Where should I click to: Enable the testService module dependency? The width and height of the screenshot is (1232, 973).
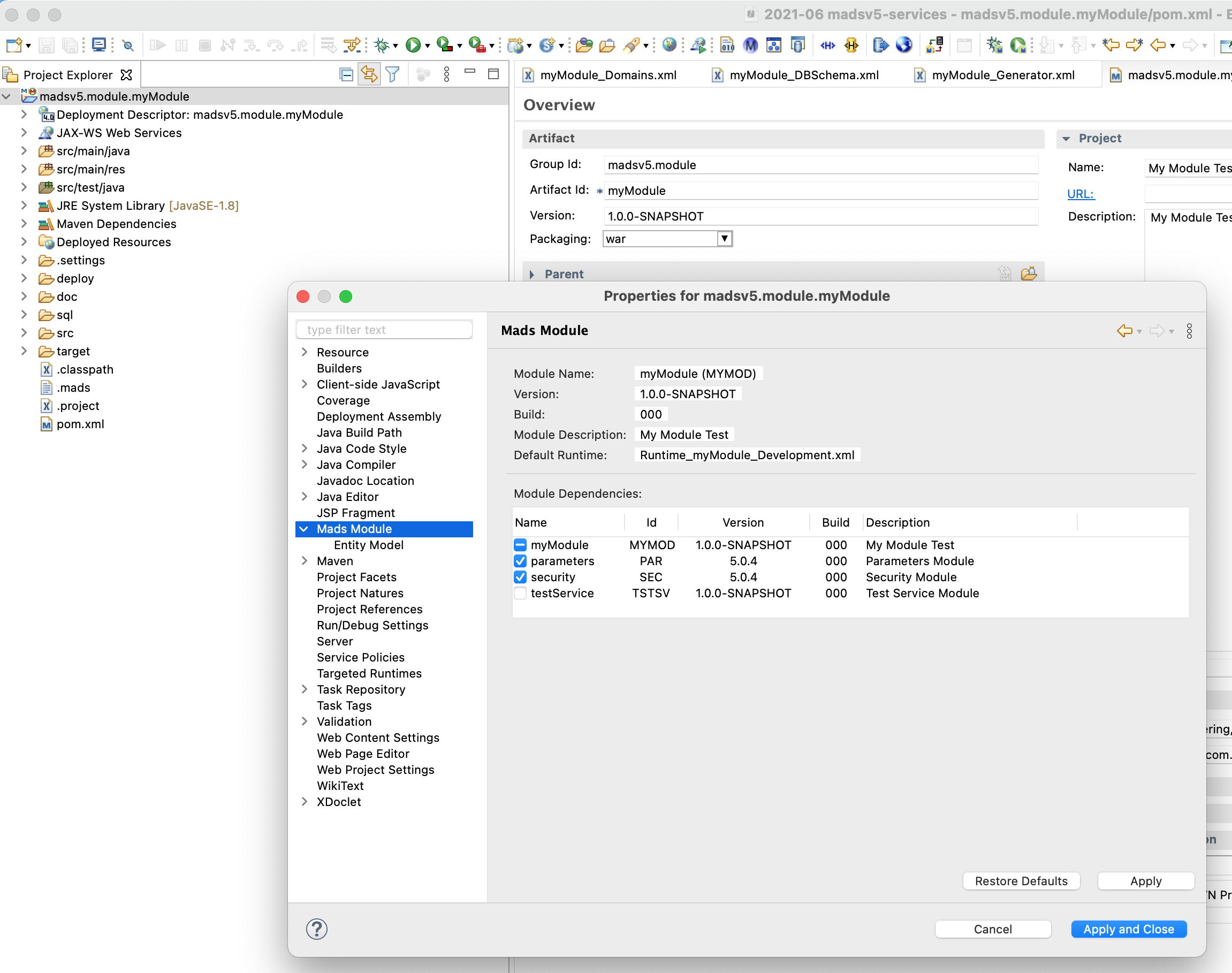tap(520, 593)
